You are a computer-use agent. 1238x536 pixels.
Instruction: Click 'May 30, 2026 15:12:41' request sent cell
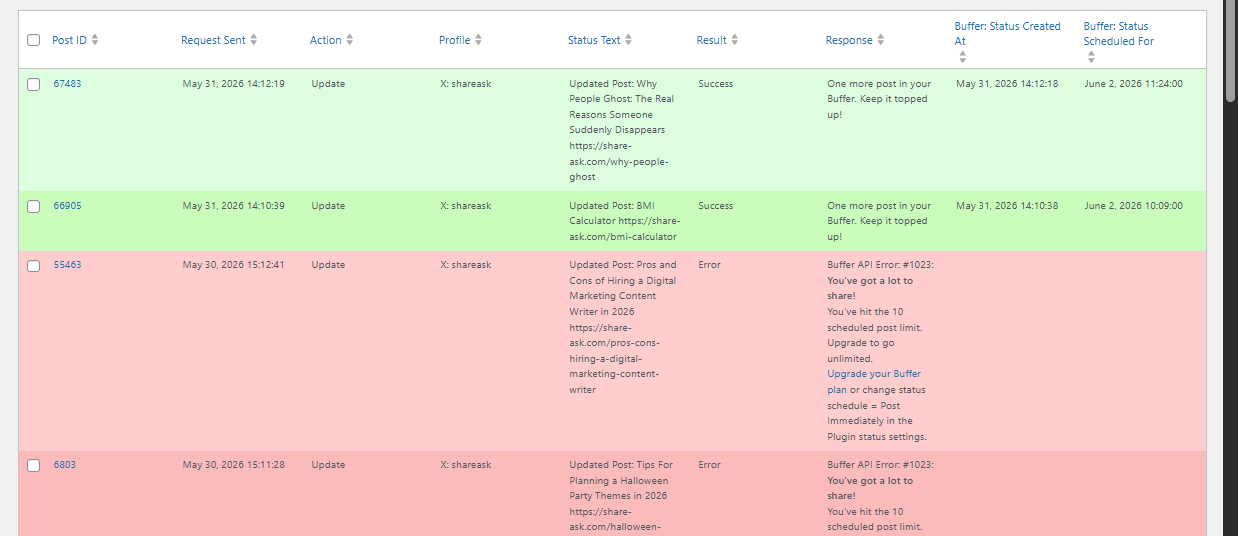click(x=233, y=265)
